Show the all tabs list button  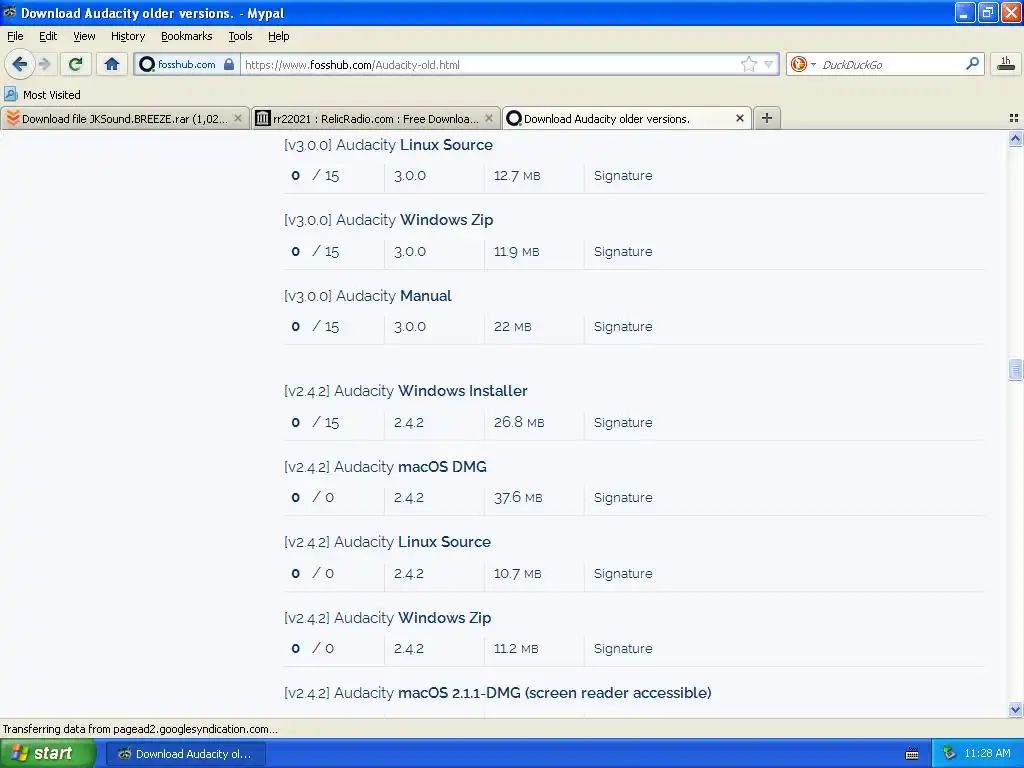[1014, 118]
